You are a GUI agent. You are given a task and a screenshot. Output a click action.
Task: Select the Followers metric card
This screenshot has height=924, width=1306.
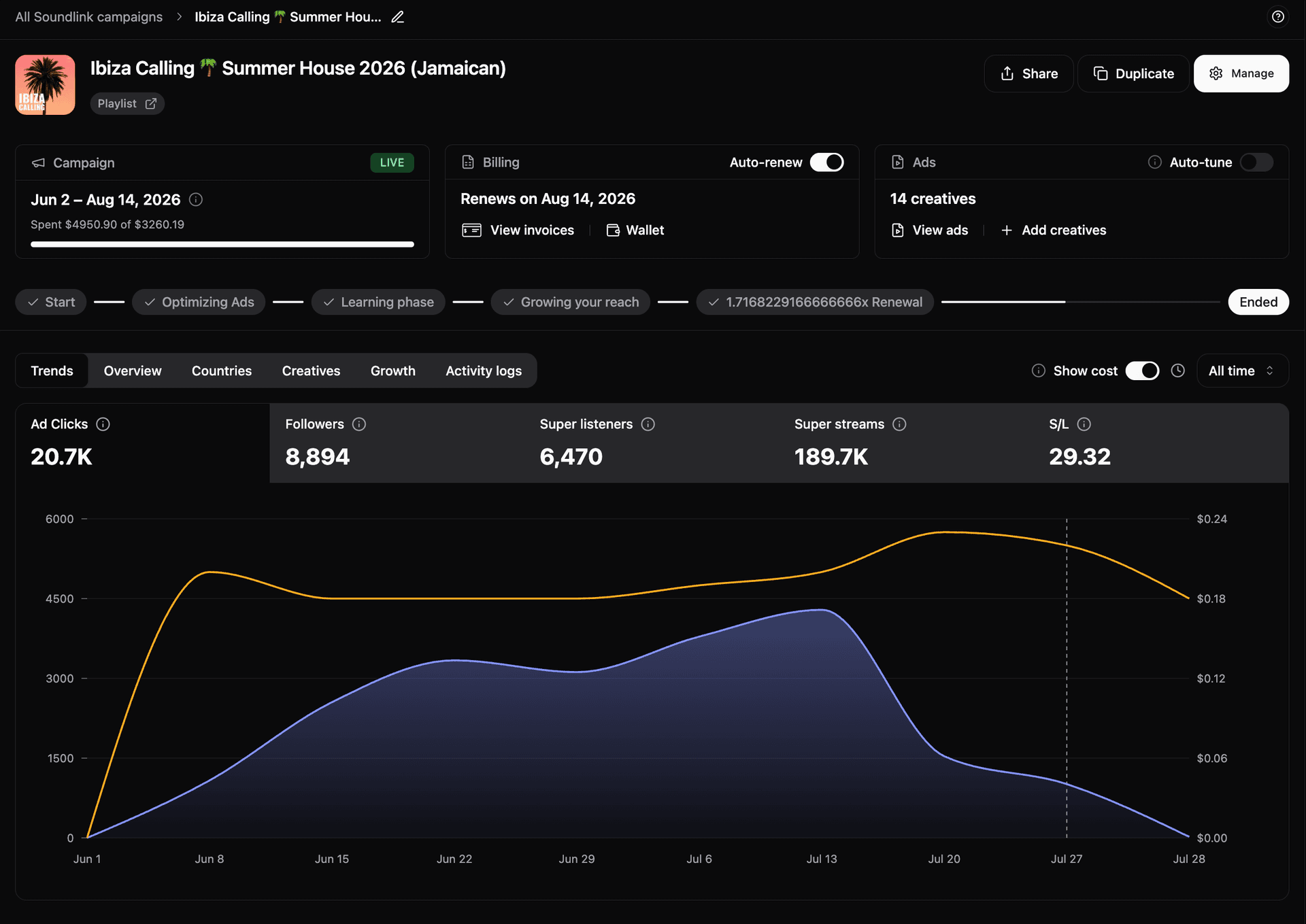pos(397,443)
